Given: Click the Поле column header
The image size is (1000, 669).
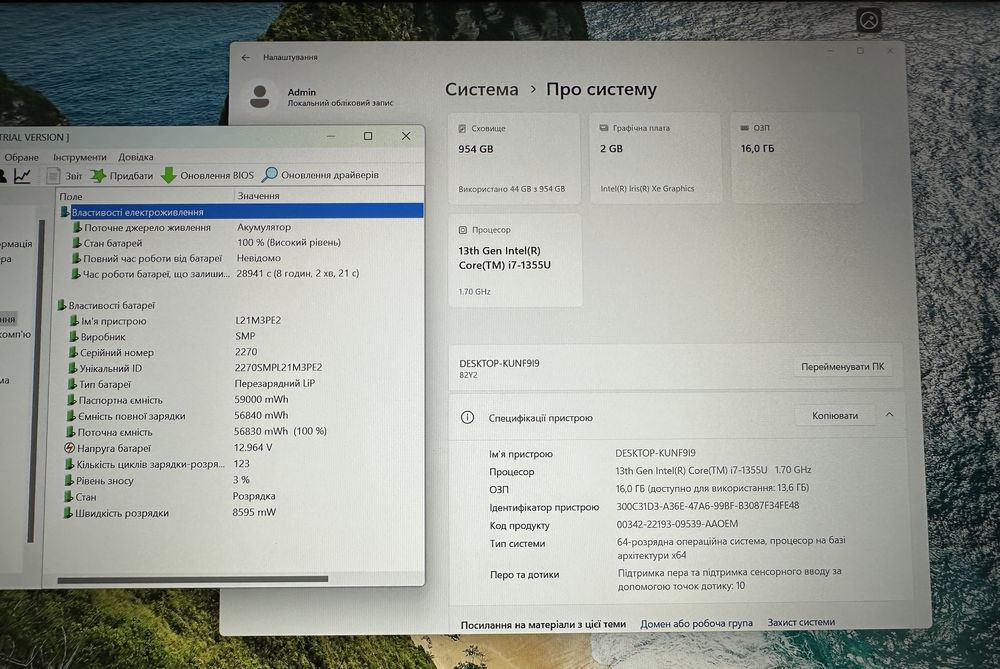Looking at the screenshot, I should click(x=145, y=196).
